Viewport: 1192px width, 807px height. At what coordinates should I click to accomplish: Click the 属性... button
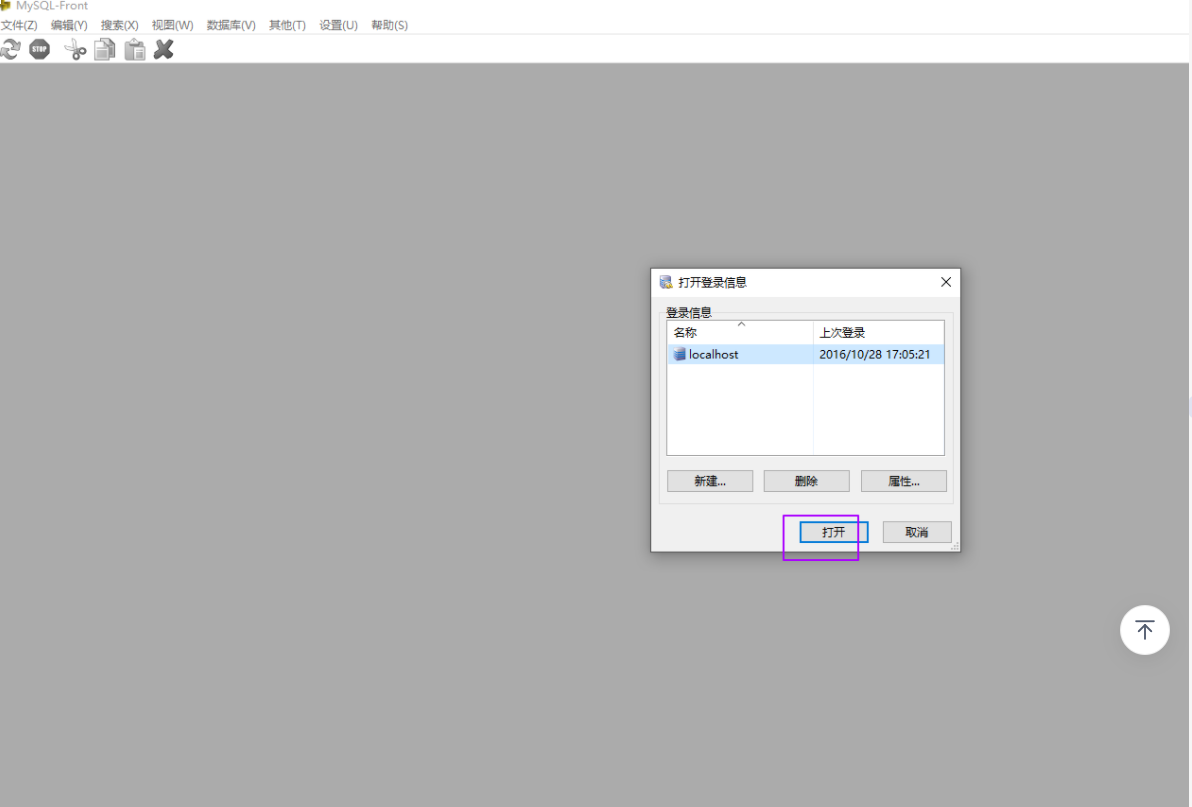(904, 481)
